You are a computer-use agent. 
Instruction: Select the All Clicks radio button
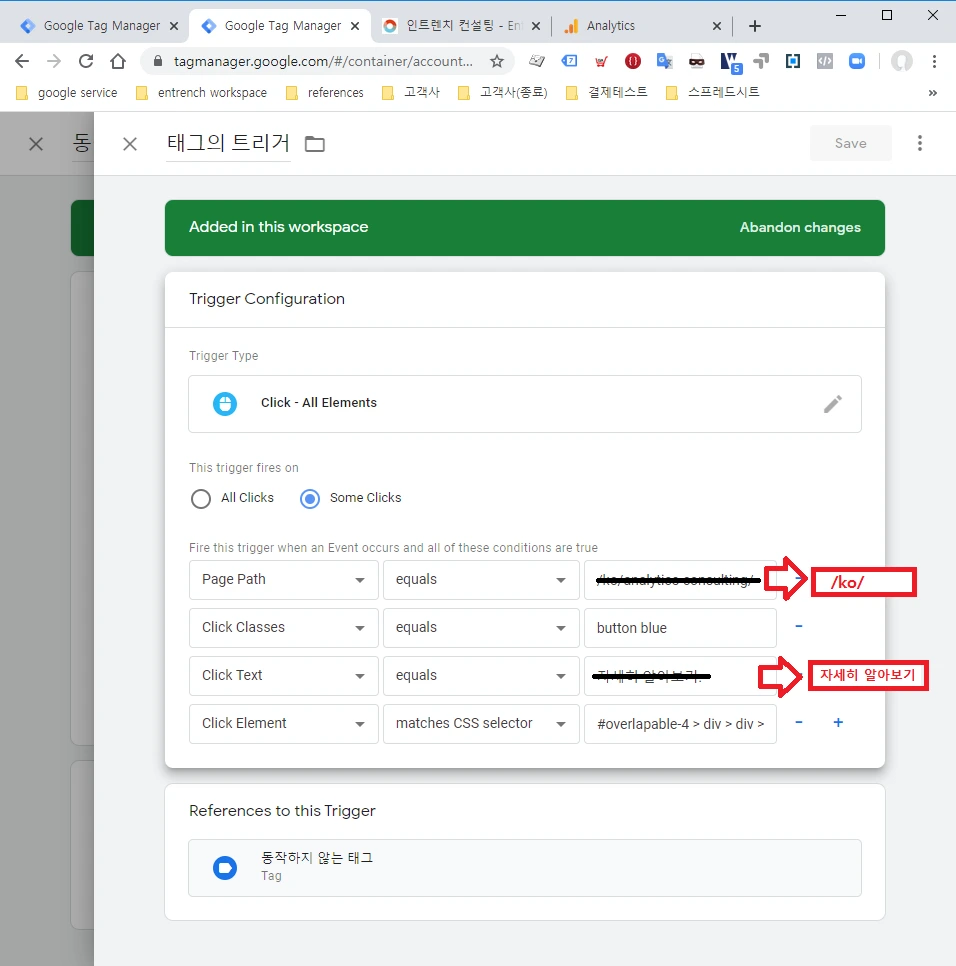(201, 498)
